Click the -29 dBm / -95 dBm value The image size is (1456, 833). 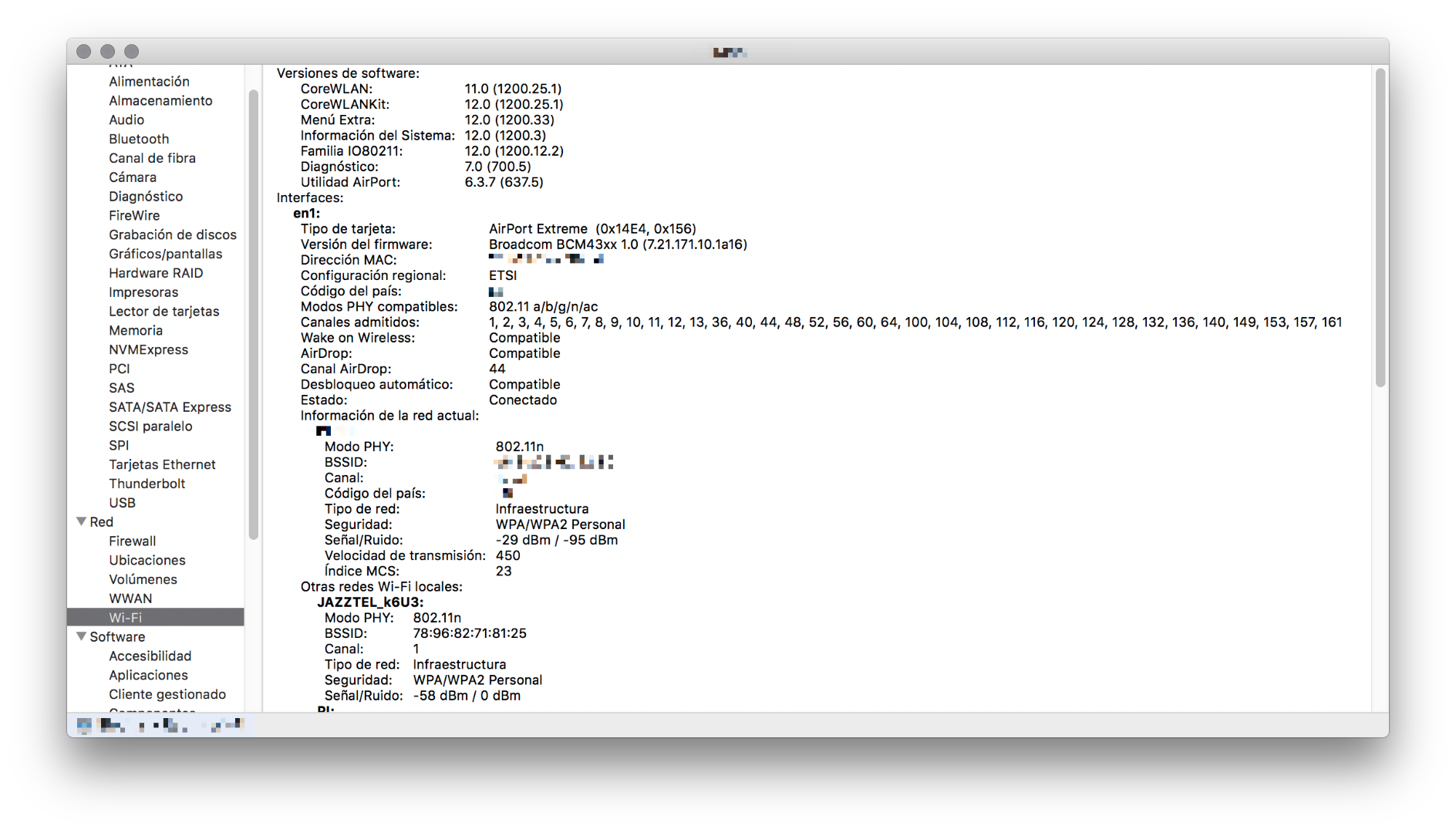(x=556, y=540)
